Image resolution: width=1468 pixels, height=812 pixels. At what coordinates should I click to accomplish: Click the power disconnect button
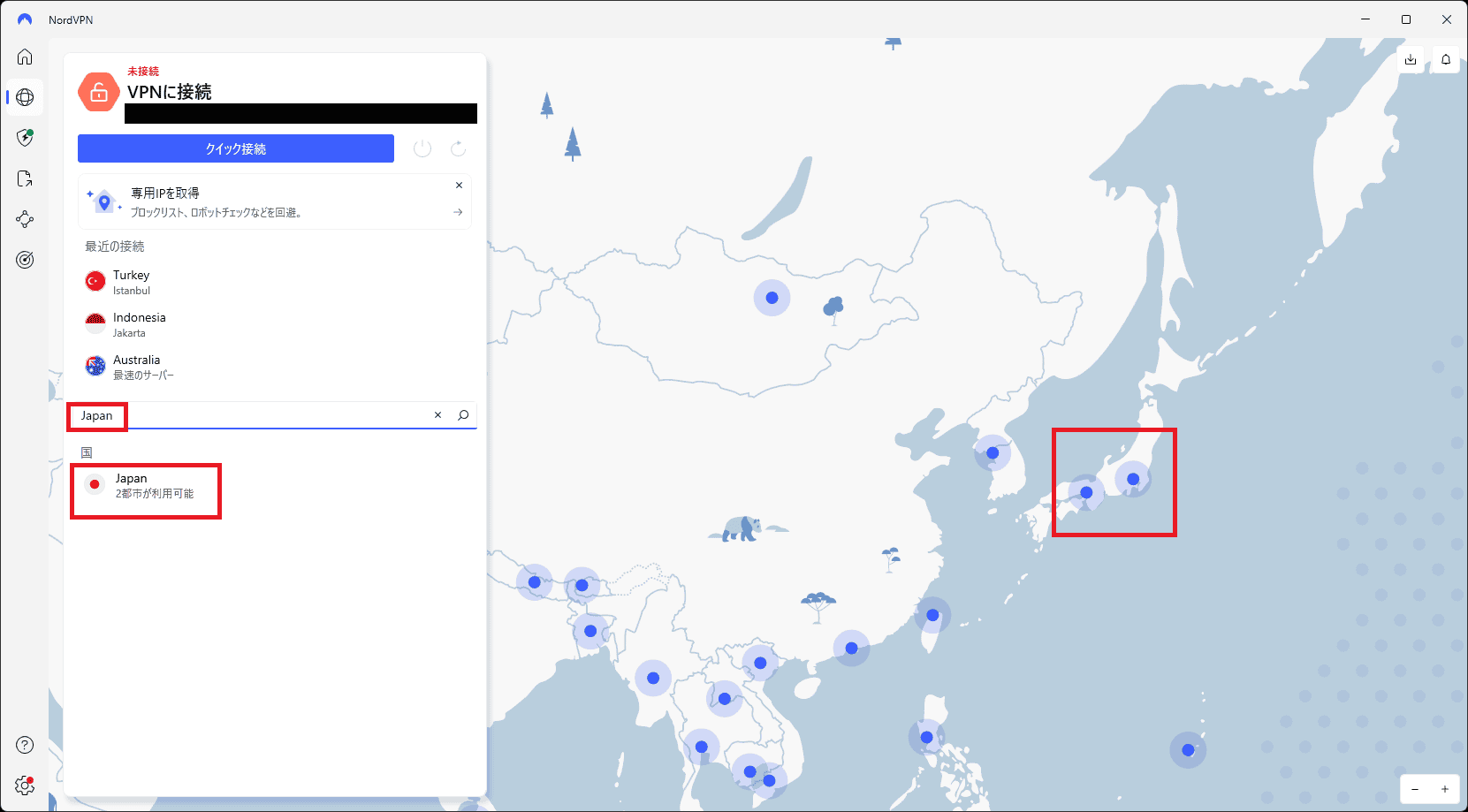tap(422, 148)
